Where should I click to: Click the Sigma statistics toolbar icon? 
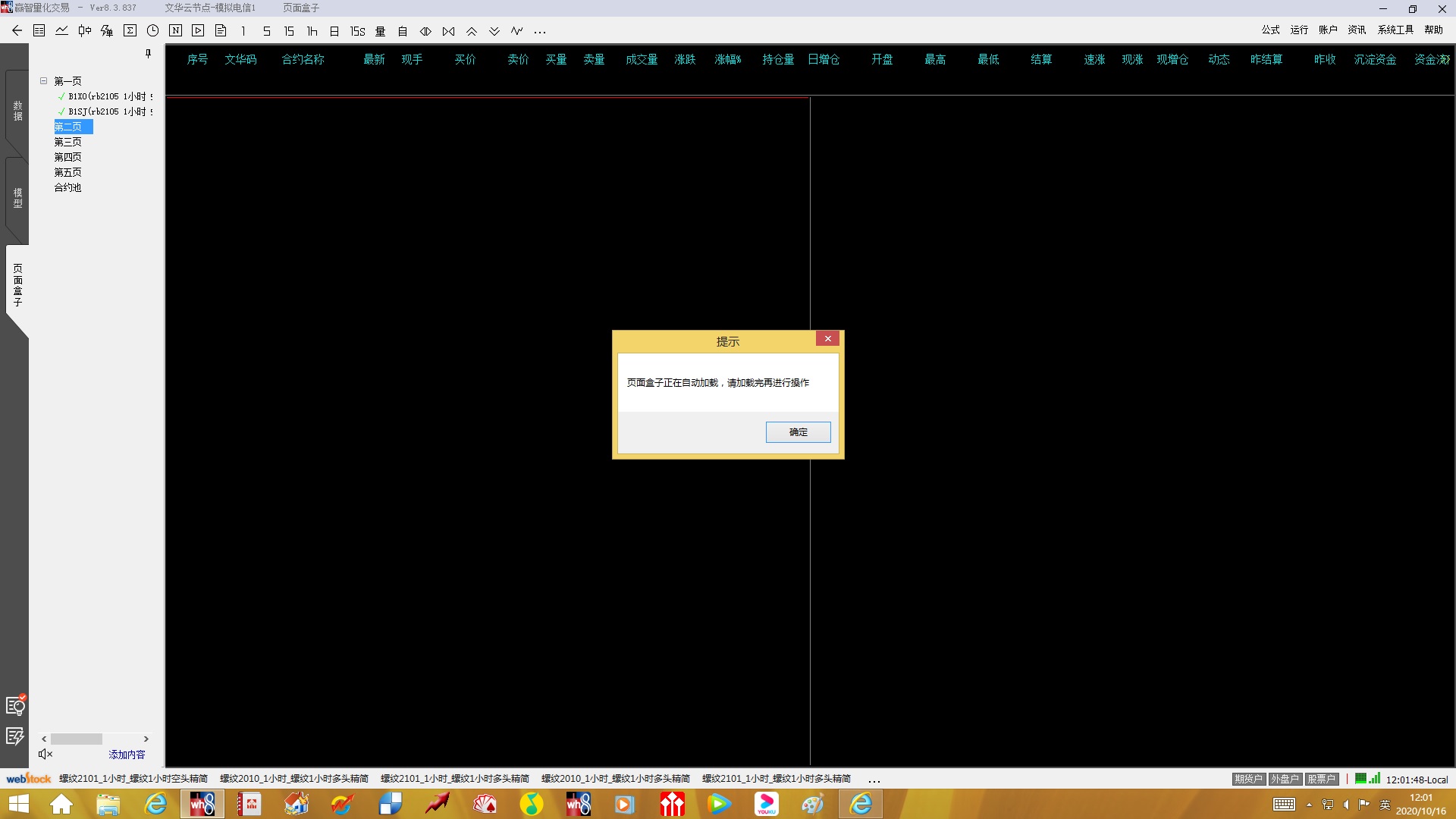130,31
